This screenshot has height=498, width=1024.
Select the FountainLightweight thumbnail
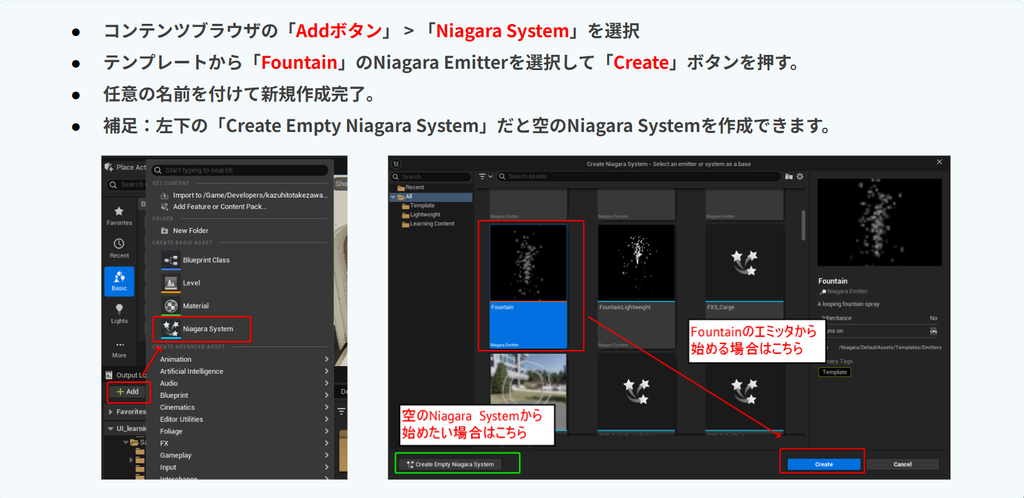[x=636, y=286]
